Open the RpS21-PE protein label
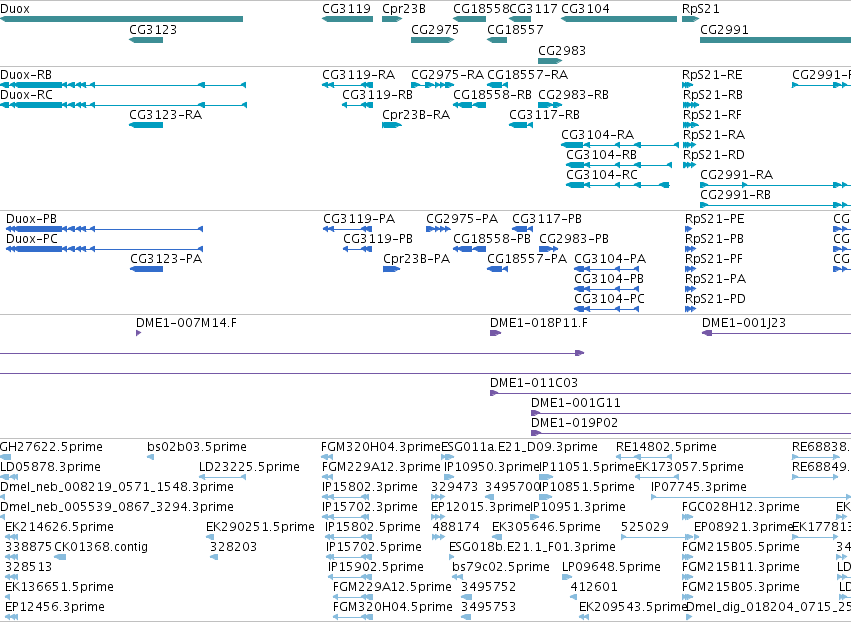851x622 pixels. [715, 219]
